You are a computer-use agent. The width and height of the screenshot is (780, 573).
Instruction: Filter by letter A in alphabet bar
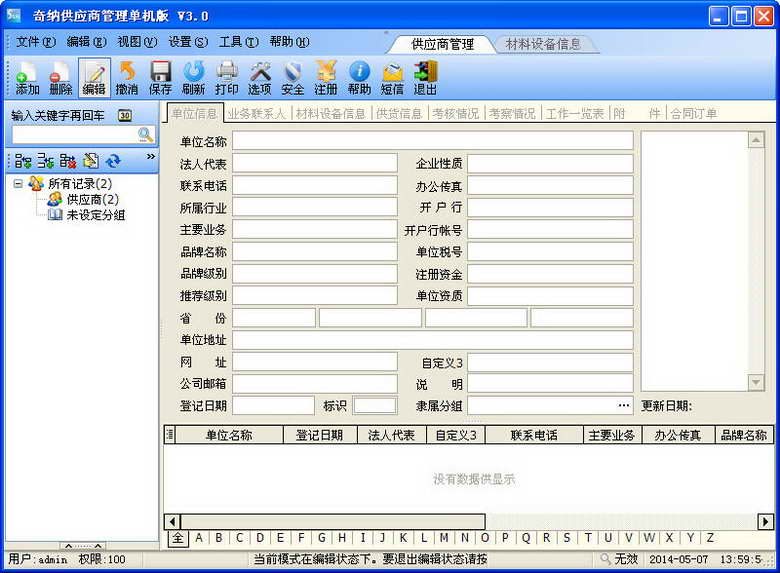(198, 538)
